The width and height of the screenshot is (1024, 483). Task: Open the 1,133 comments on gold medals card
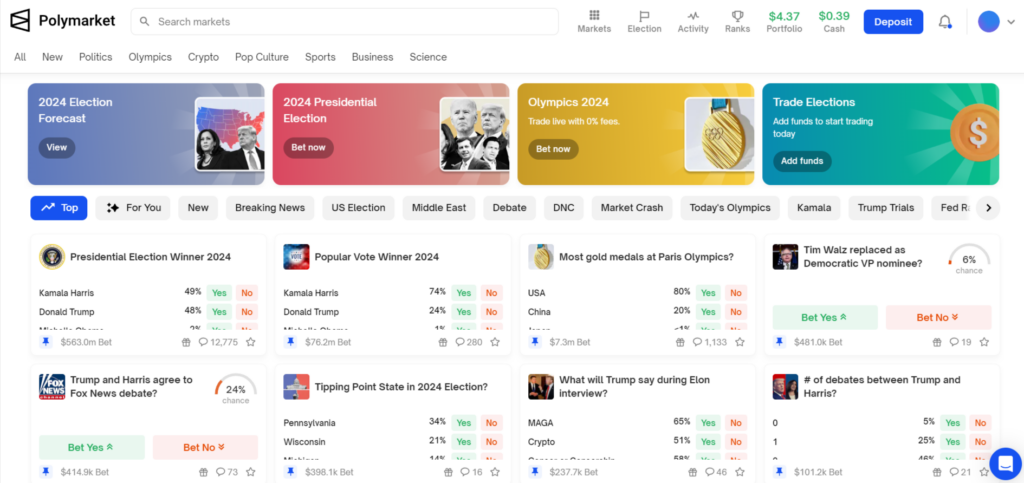[x=709, y=342]
